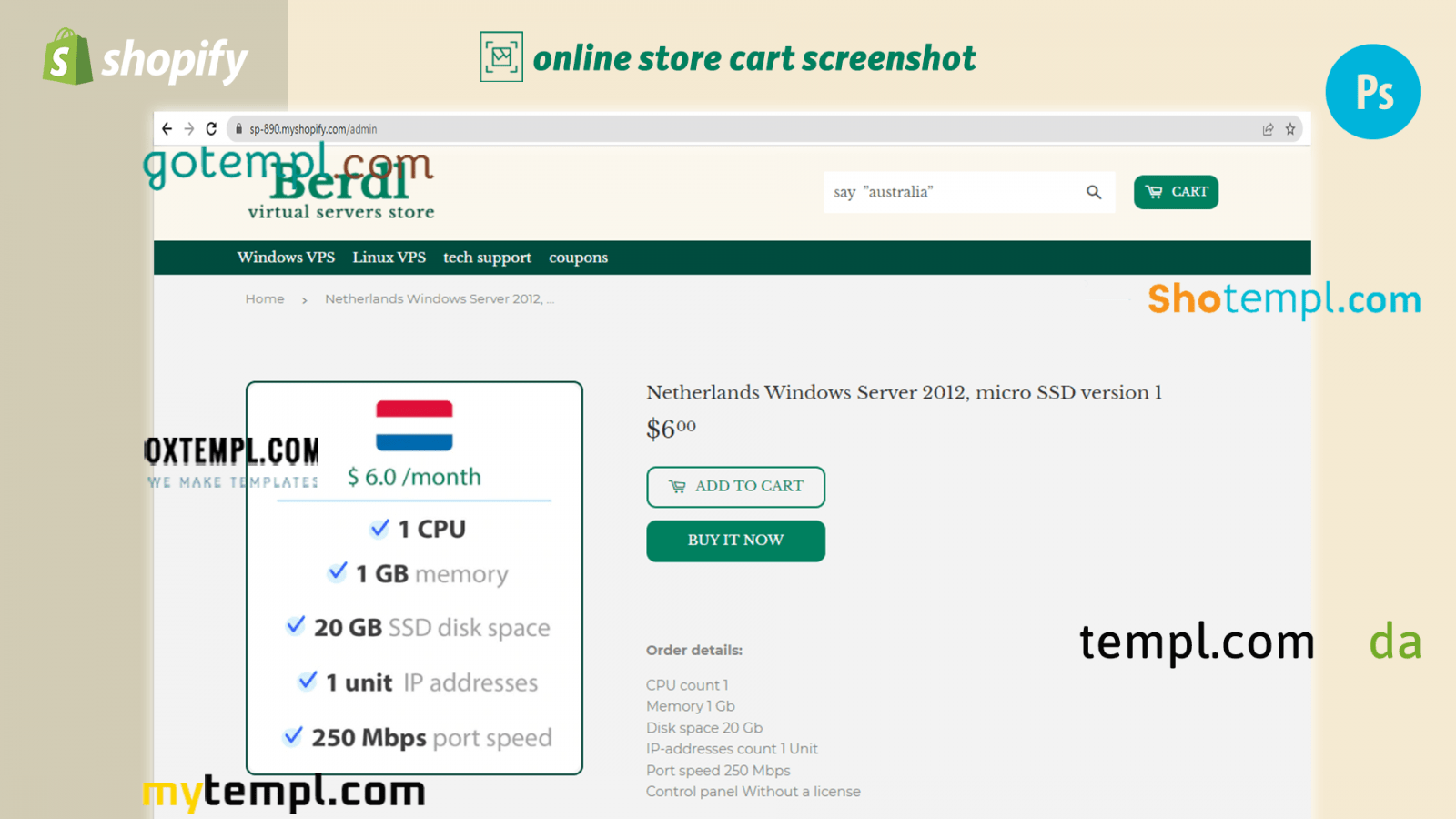Open the CART button in header
Viewport: 1456px width, 819px height.
click(x=1176, y=192)
